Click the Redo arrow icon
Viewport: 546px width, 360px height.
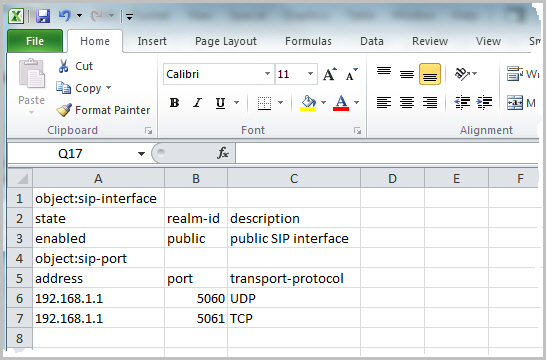[x=97, y=16]
